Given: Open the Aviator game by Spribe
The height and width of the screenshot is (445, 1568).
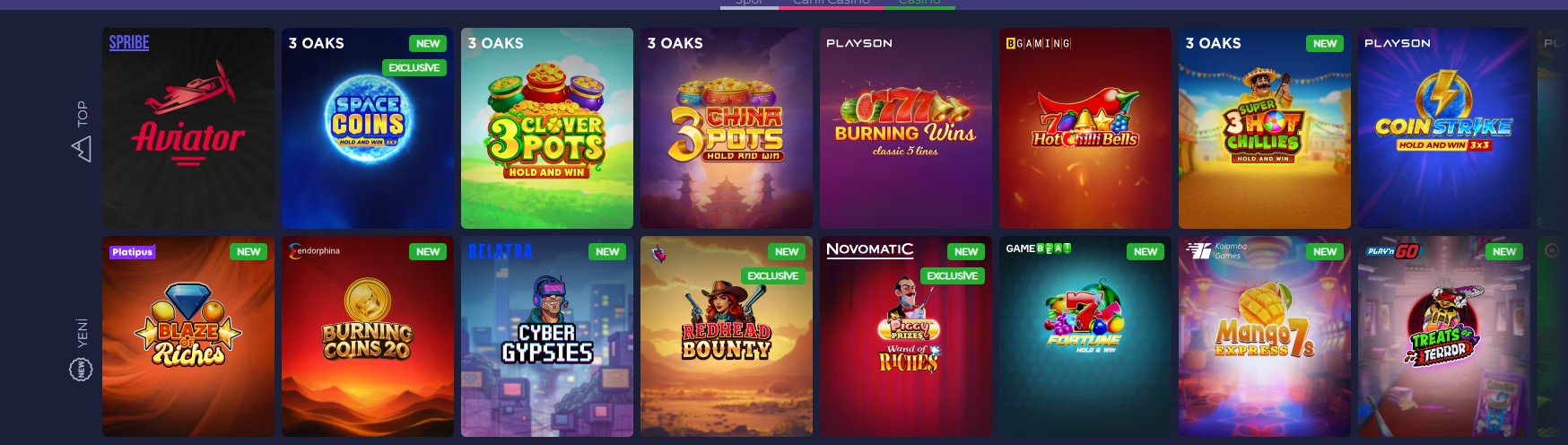Looking at the screenshot, I should [188, 128].
